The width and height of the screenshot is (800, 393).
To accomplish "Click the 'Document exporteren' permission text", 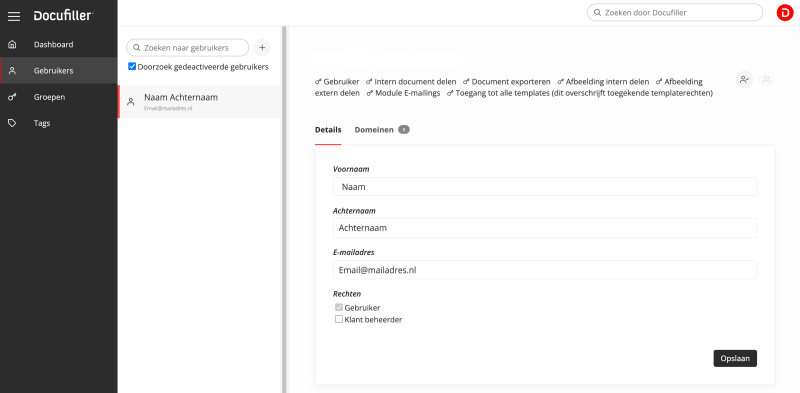I will pyautogui.click(x=511, y=82).
